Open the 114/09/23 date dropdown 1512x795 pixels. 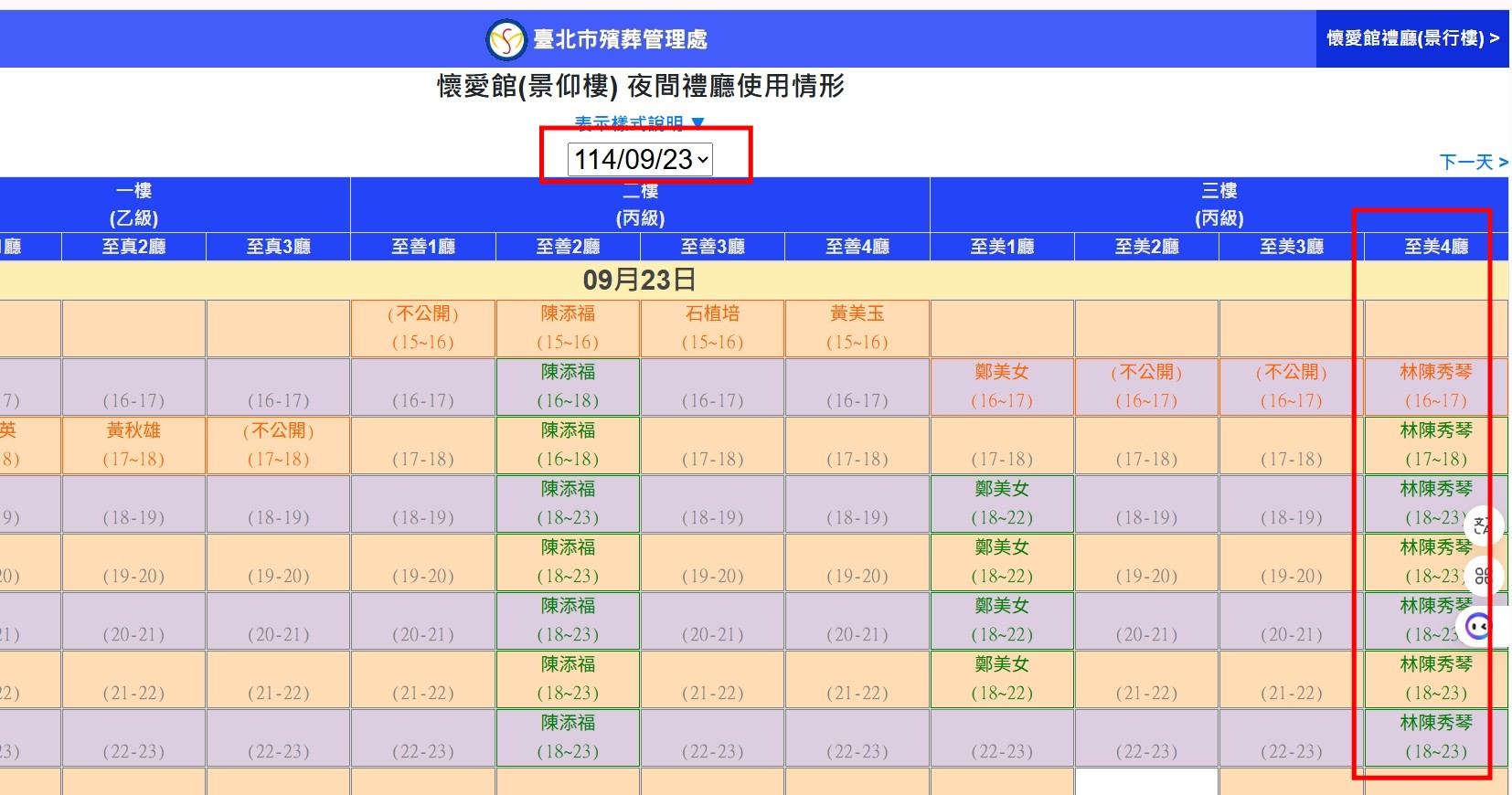pyautogui.click(x=640, y=159)
